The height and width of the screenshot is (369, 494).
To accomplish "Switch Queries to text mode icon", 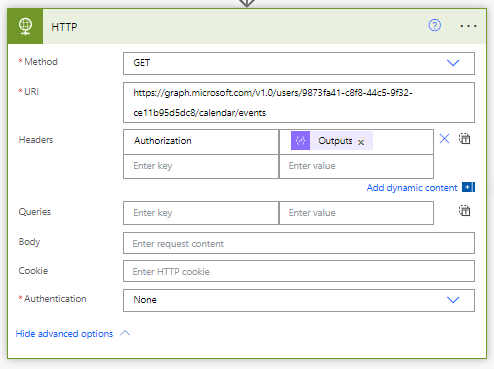I will pos(464,211).
